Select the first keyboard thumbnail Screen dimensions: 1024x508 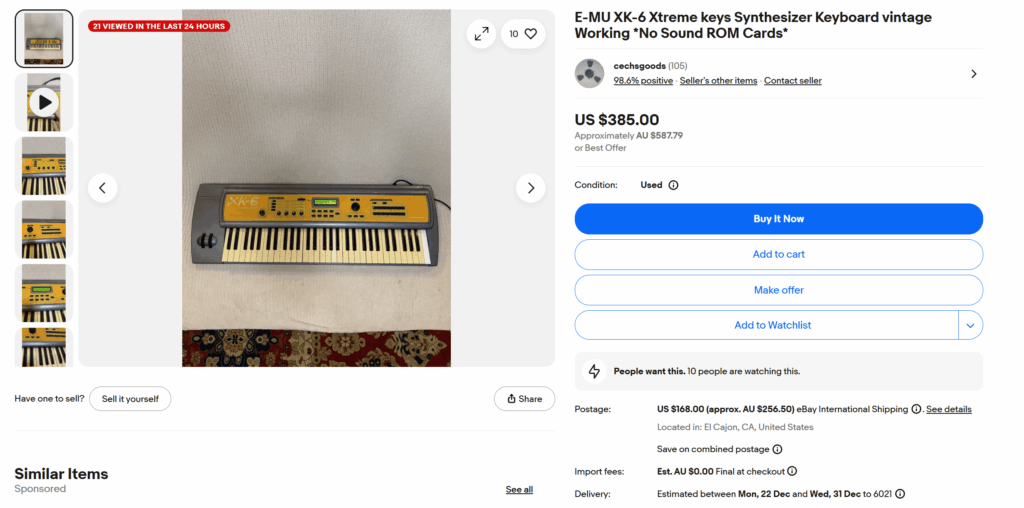click(44, 39)
